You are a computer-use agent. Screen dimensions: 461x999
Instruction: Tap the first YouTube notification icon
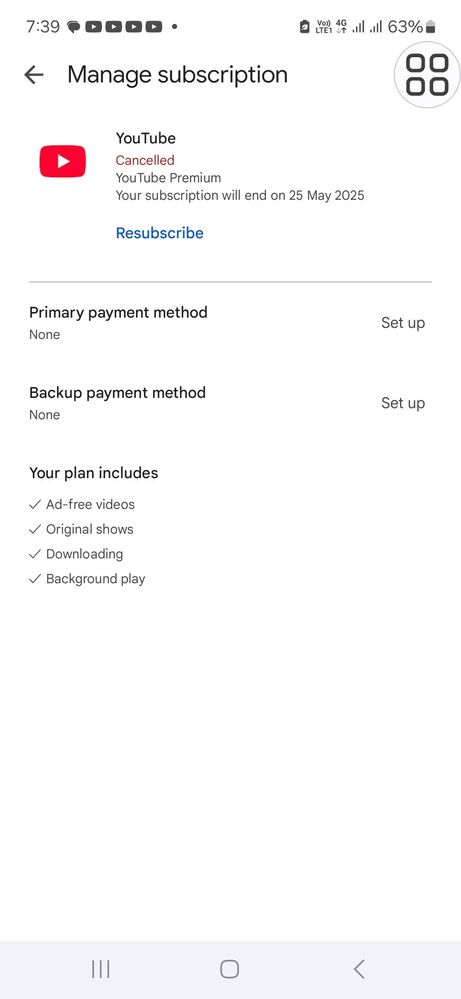click(x=94, y=27)
